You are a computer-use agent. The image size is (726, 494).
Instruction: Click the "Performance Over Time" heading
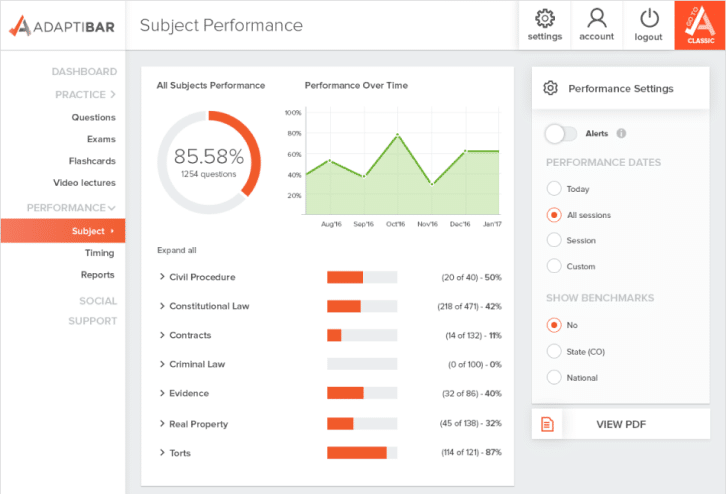[x=356, y=85]
